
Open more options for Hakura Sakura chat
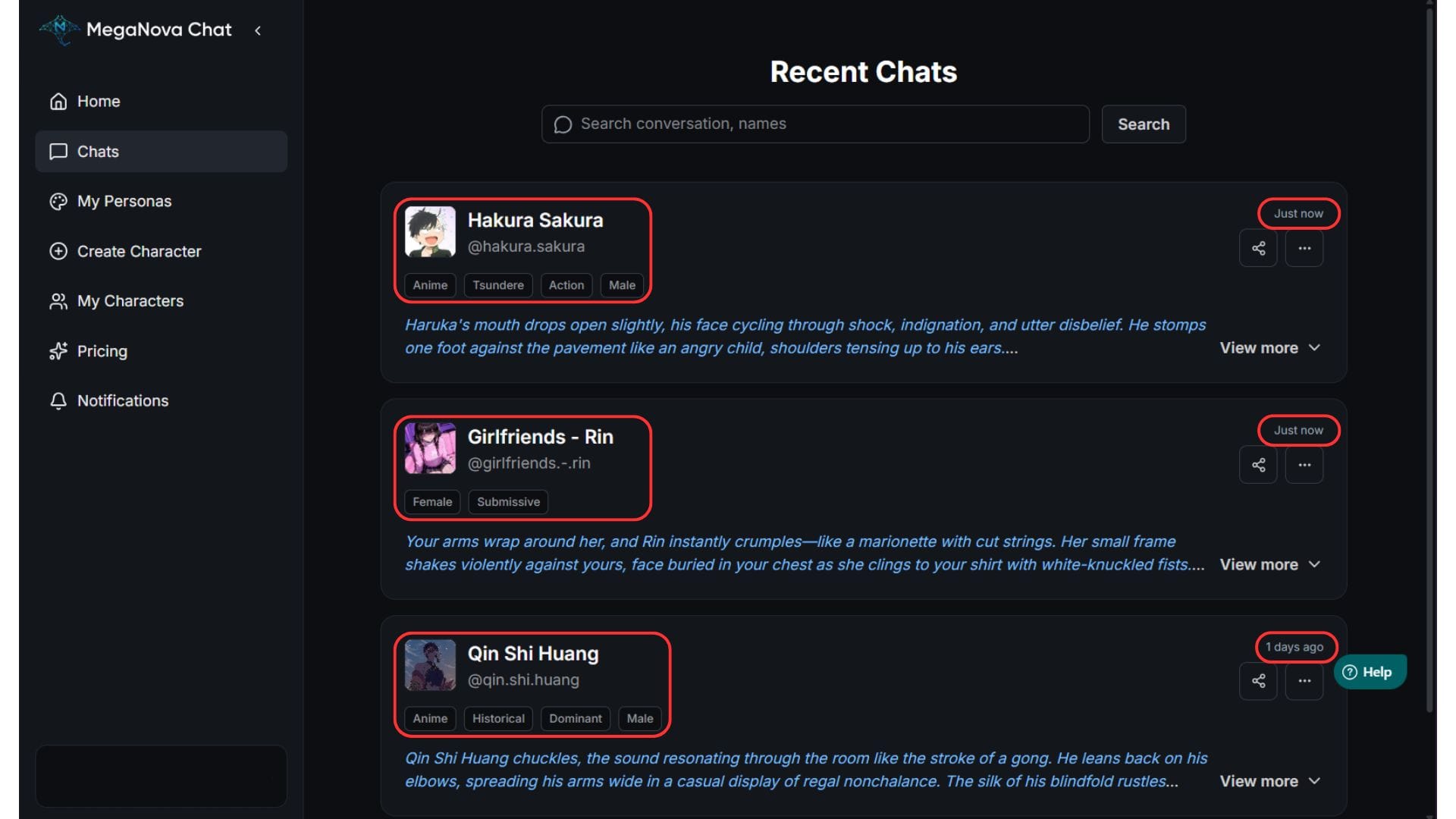coord(1304,248)
